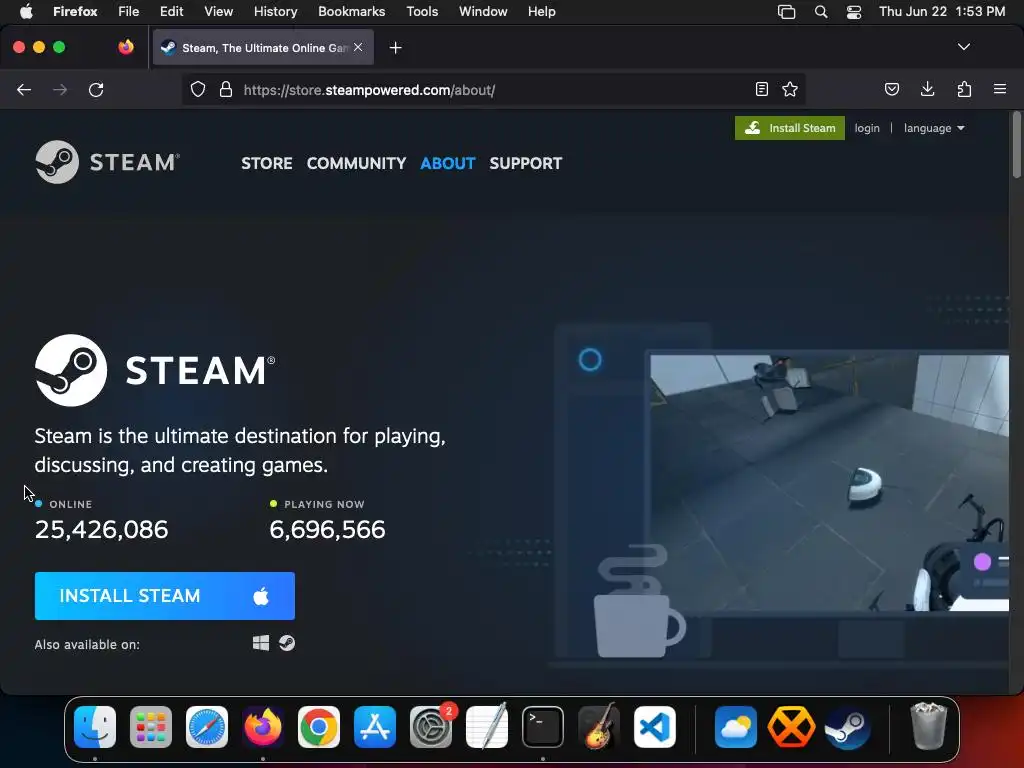
Task: Open the Weather app from the dock
Action: coord(735,727)
